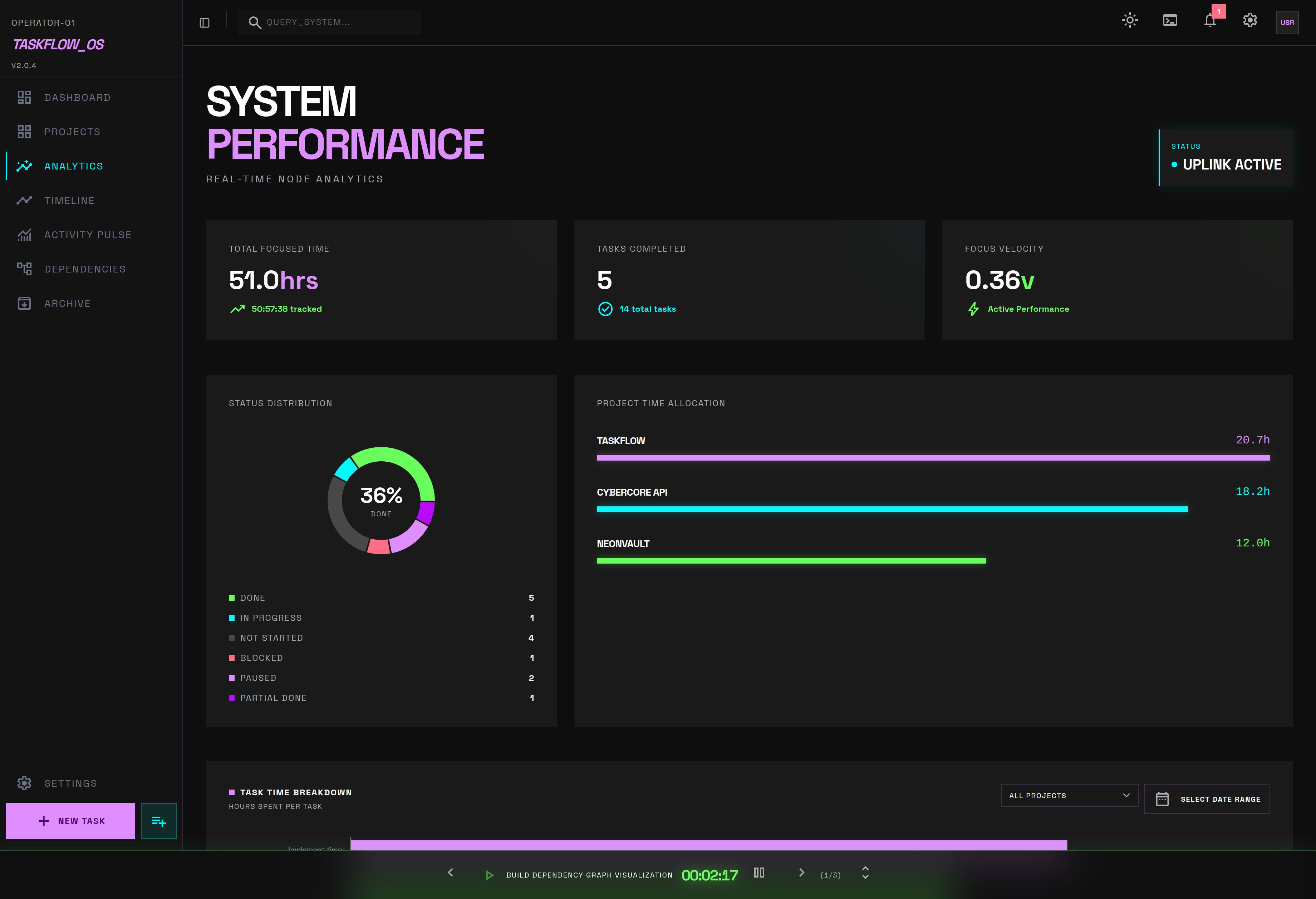Advance to next task with right chevron
This screenshot has width=1316, height=899.
tap(802, 873)
